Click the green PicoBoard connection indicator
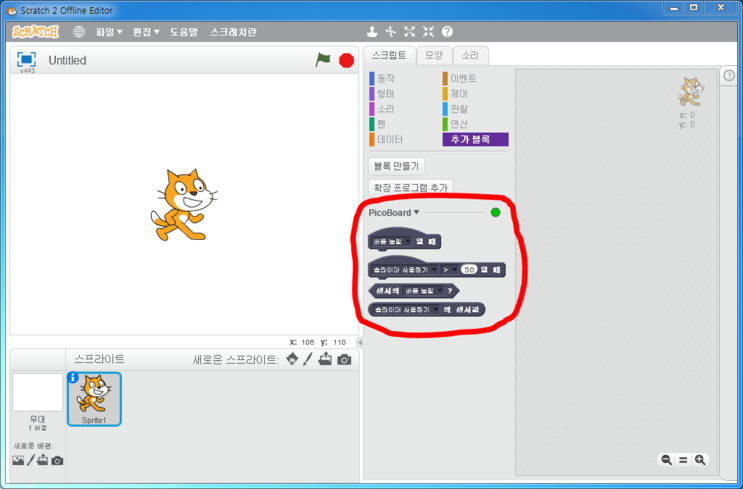Screen dimensions: 743x489 [x=495, y=212]
